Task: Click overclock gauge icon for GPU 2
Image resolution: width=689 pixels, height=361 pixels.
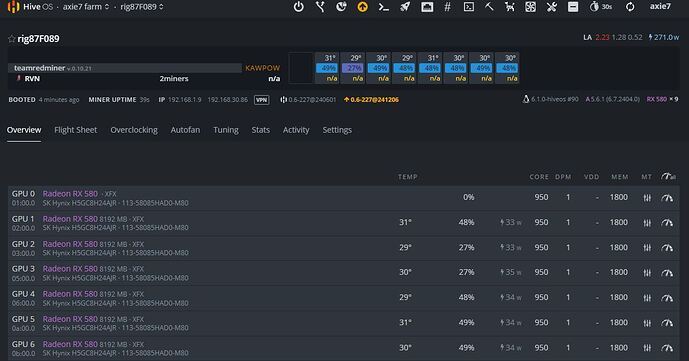Action: pos(667,248)
